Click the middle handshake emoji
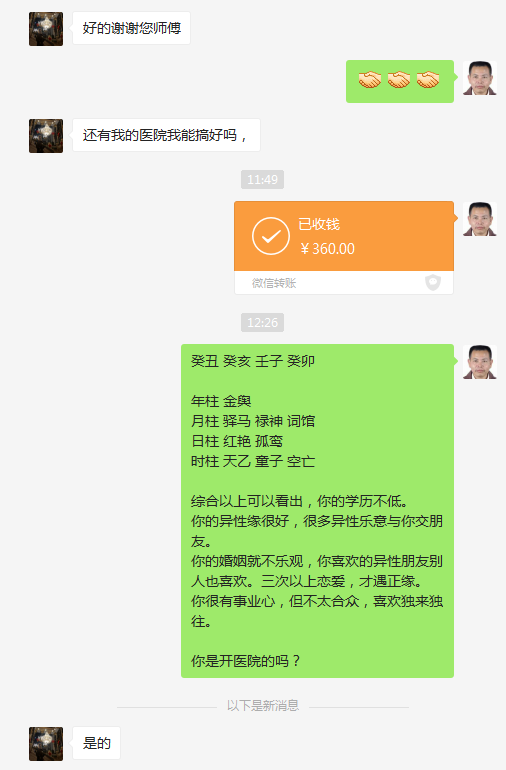The width and height of the screenshot is (506, 770). (399, 80)
